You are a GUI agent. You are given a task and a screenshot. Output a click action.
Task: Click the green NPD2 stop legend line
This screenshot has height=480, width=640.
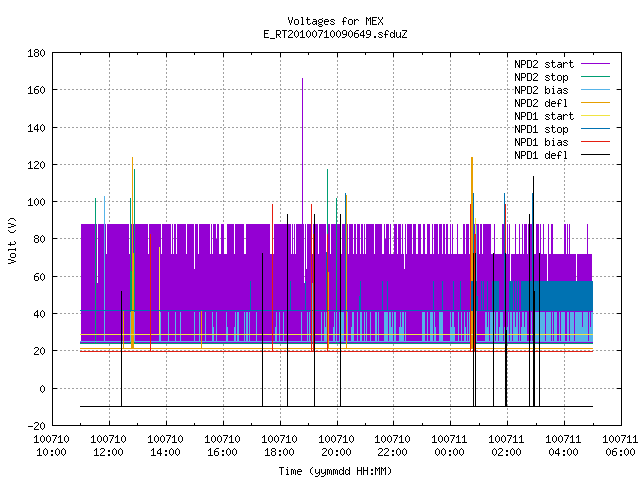pos(595,77)
